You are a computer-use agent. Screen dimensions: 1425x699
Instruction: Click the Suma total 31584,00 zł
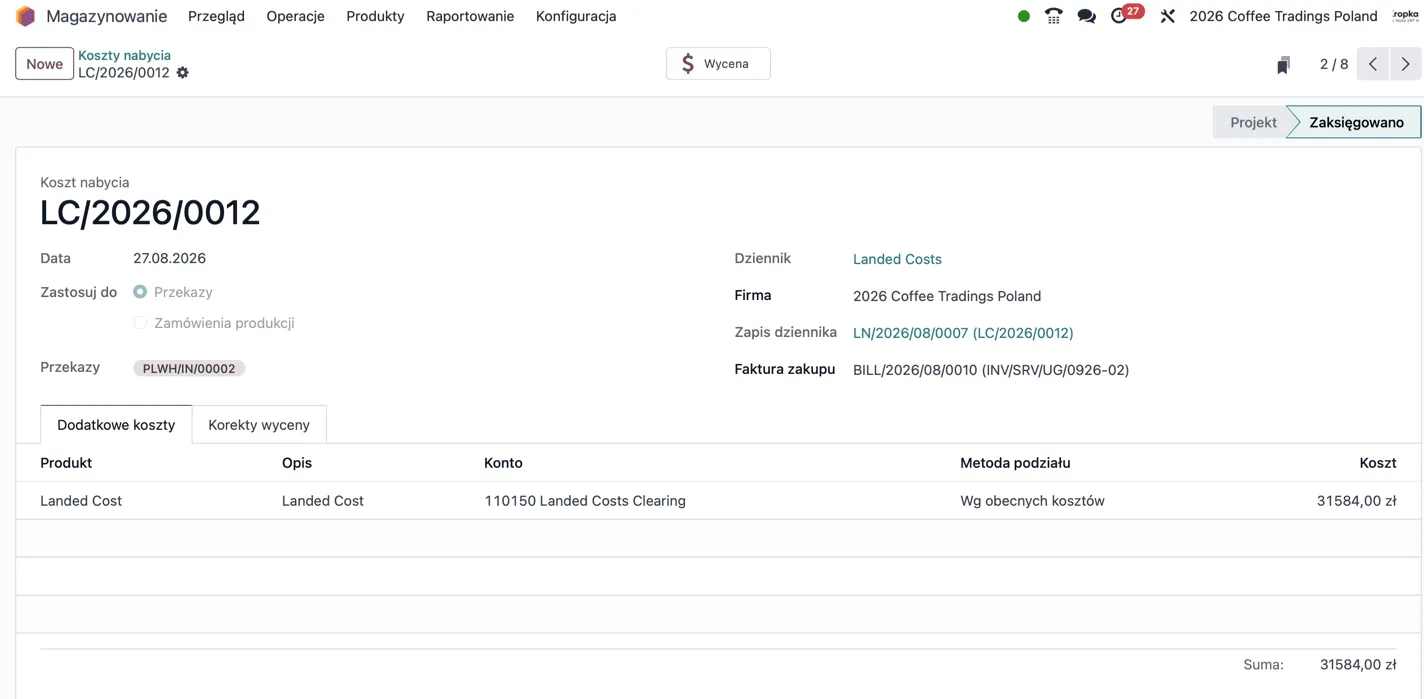[x=1358, y=665]
